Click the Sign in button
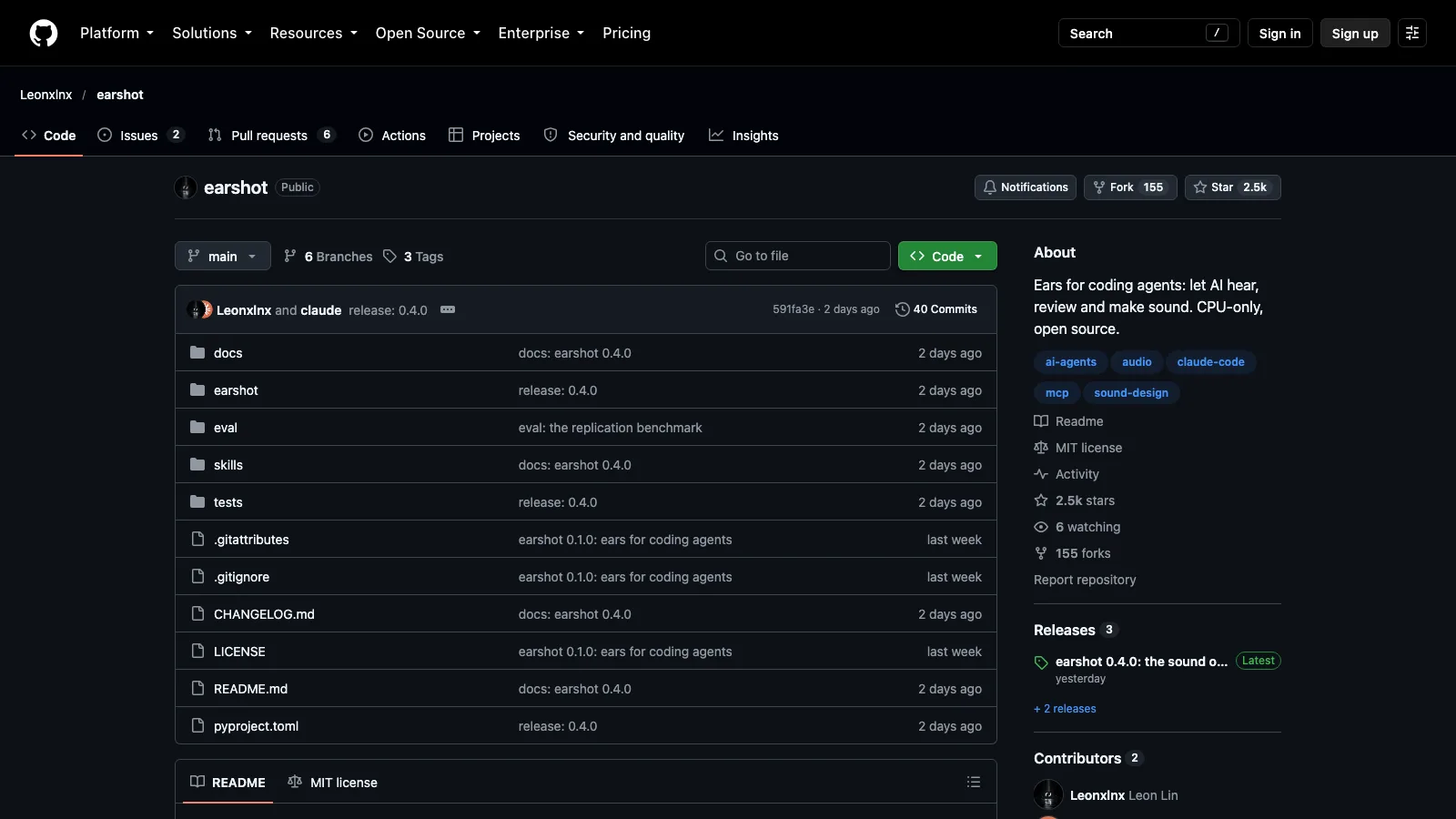Image resolution: width=1456 pixels, height=819 pixels. 1279,34
